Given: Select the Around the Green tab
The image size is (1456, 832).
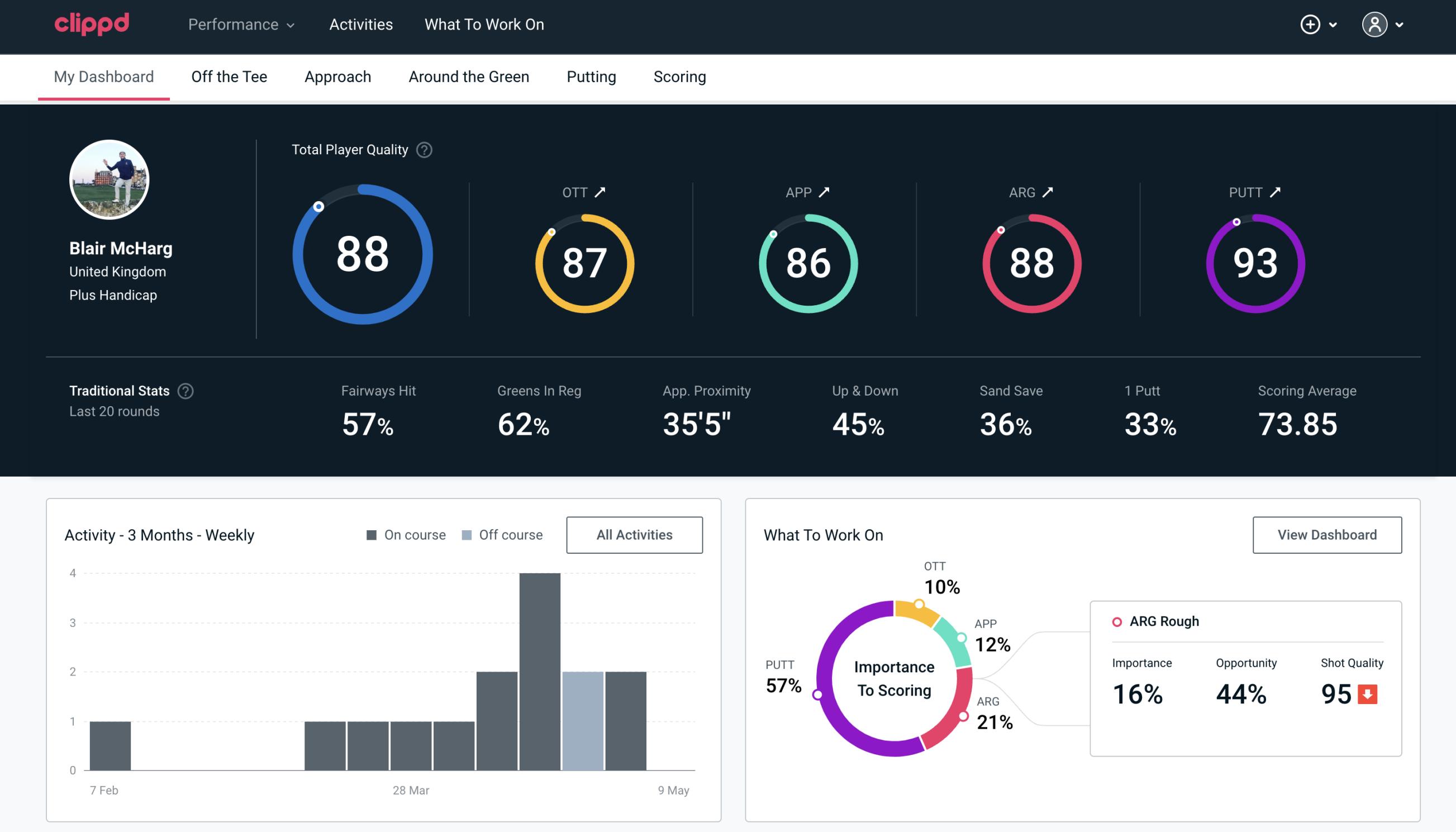Looking at the screenshot, I should pyautogui.click(x=468, y=76).
